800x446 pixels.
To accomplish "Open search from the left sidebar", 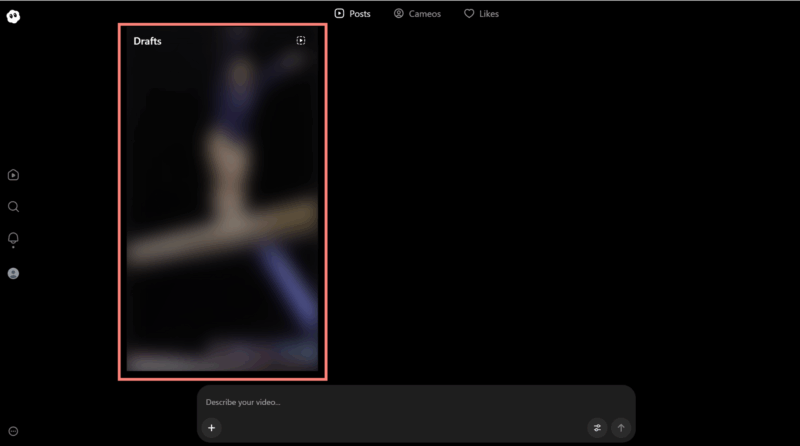I will pos(13,207).
